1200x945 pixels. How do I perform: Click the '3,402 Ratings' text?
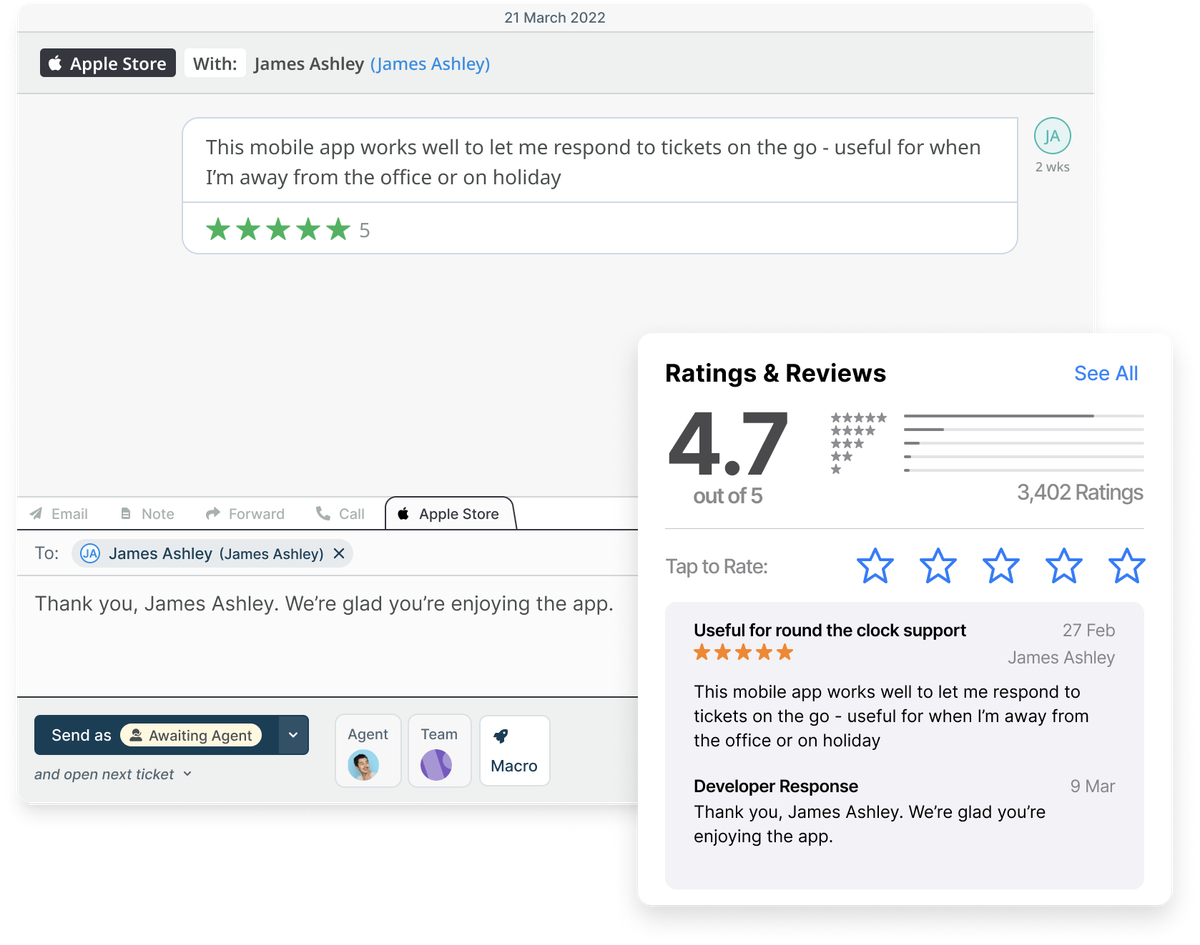tap(1080, 492)
